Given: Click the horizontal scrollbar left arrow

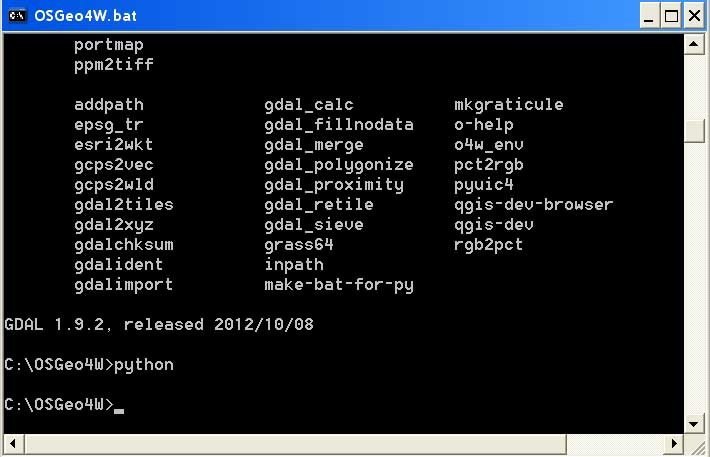Looking at the screenshot, I should click(13, 443).
